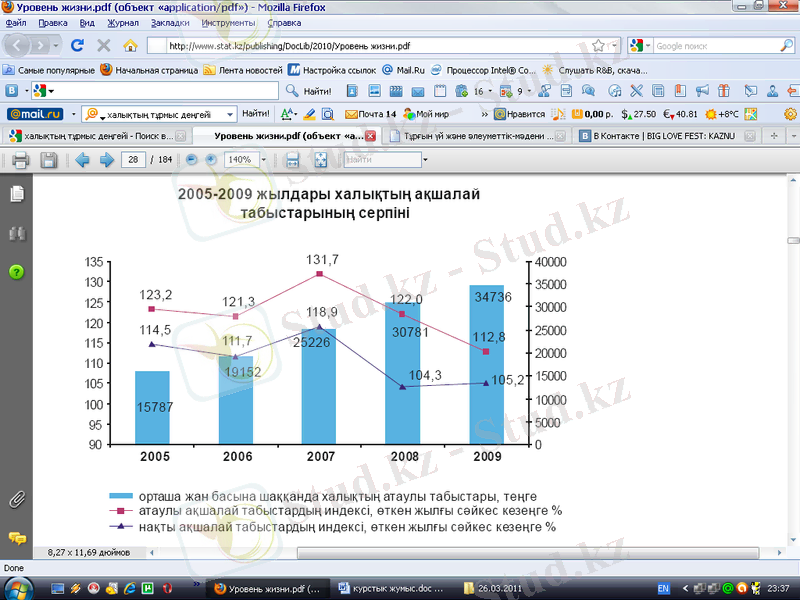Click the PDF print icon
Screen dimensions: 800x600
click(x=21, y=160)
